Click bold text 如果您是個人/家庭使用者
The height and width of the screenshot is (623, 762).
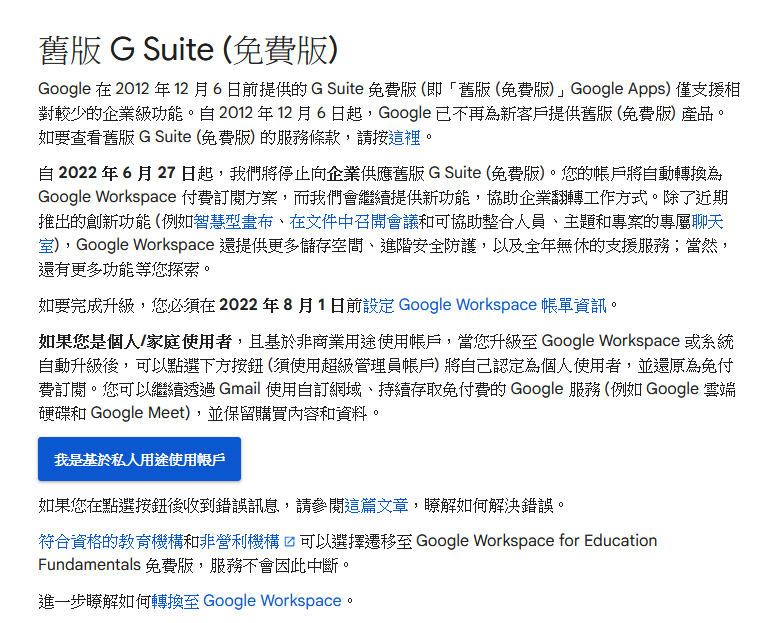[135, 341]
